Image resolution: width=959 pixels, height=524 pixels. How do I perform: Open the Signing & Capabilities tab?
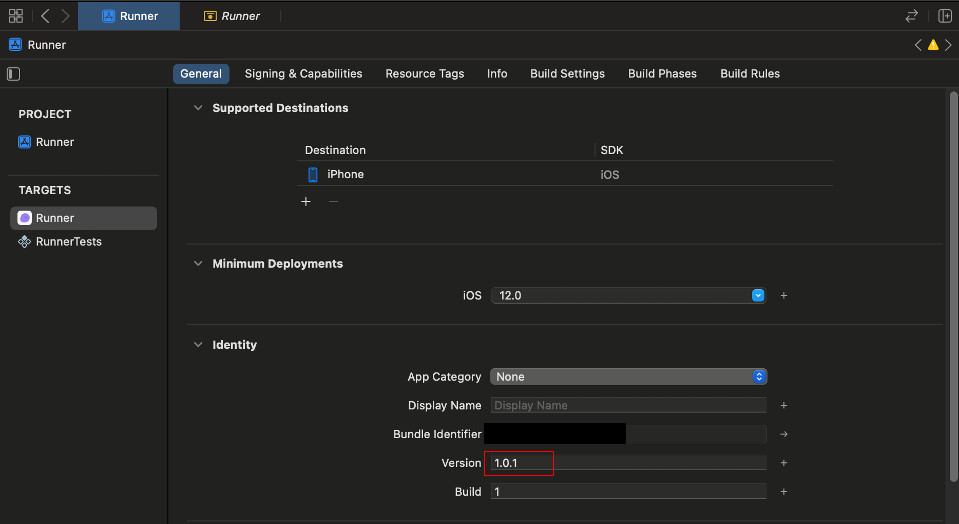(303, 73)
